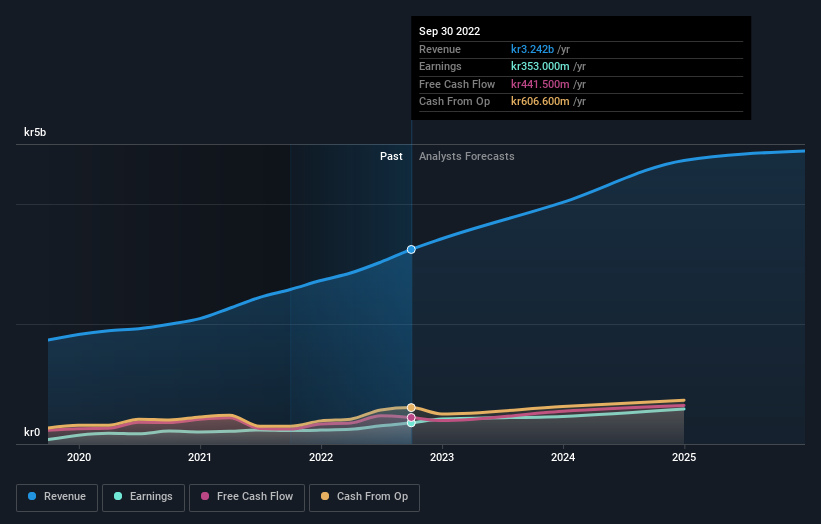Click the Cash From Op row label in tooltip
The image size is (821, 524).
pyautogui.click(x=454, y=102)
